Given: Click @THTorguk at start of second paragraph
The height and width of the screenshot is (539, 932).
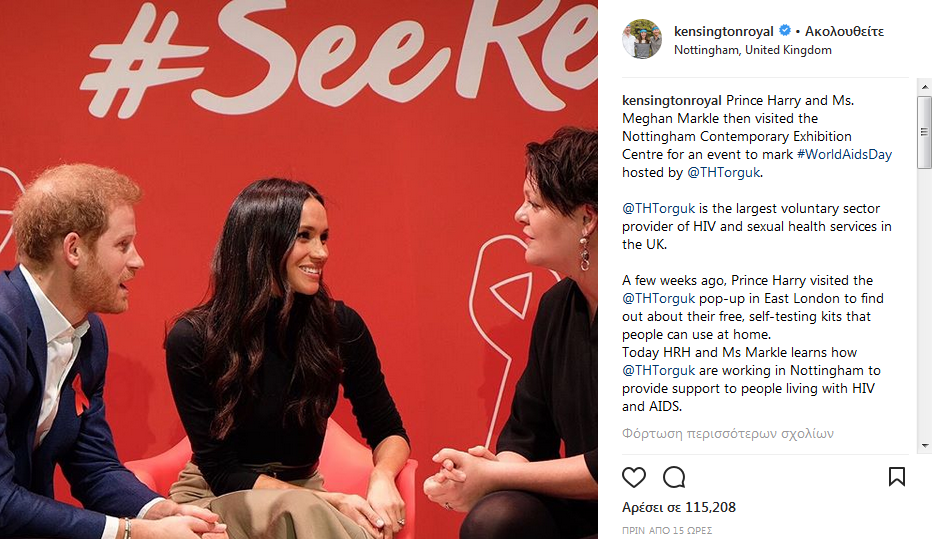Looking at the screenshot, I should pos(658,209).
